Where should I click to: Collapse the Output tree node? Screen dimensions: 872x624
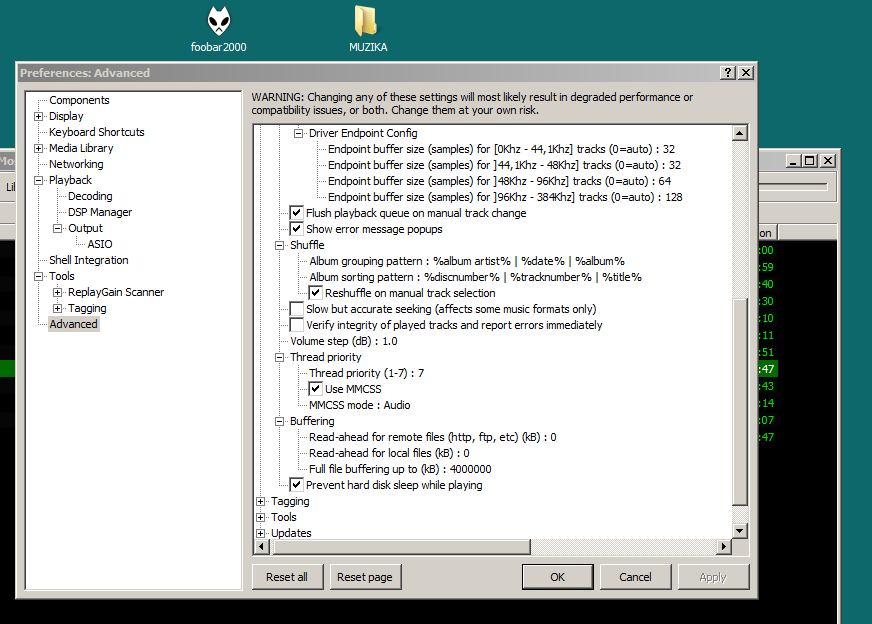tap(57, 229)
